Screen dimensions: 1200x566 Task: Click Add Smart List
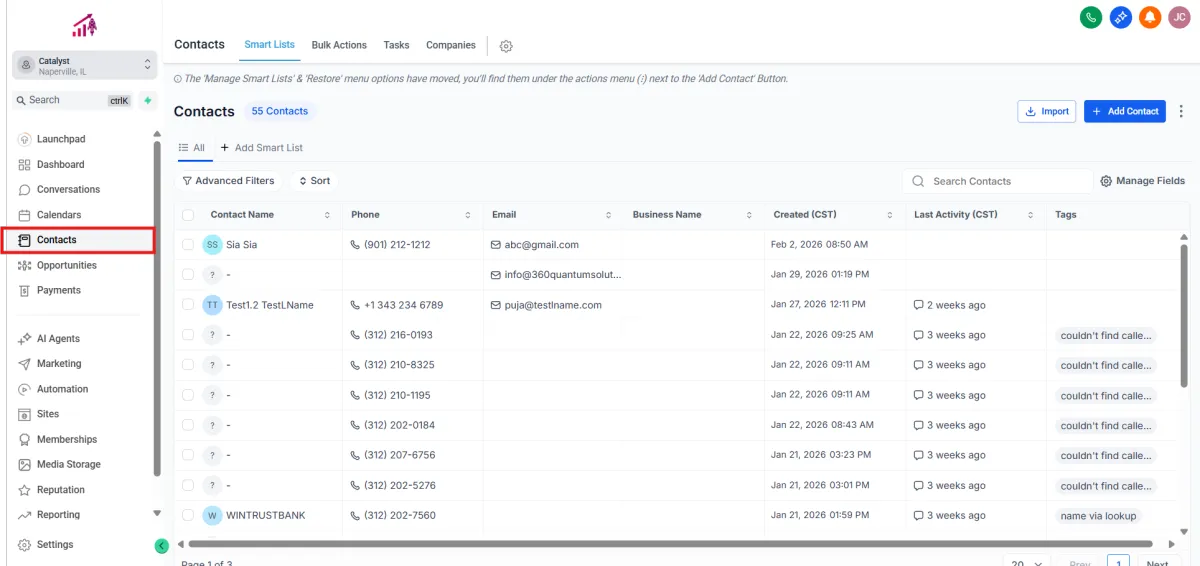pos(262,148)
